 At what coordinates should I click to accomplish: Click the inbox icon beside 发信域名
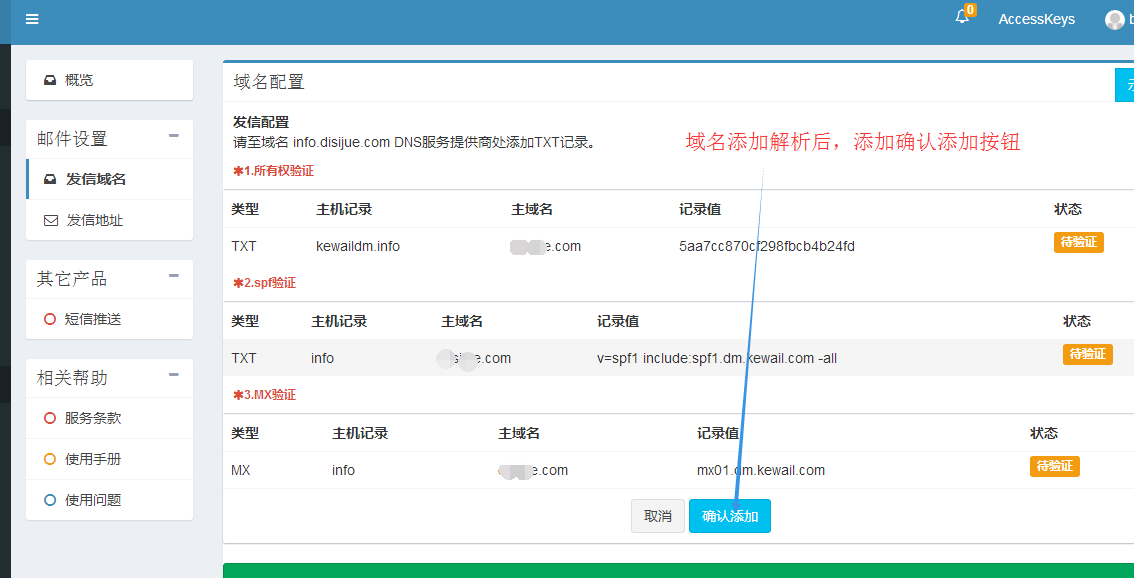click(50, 179)
